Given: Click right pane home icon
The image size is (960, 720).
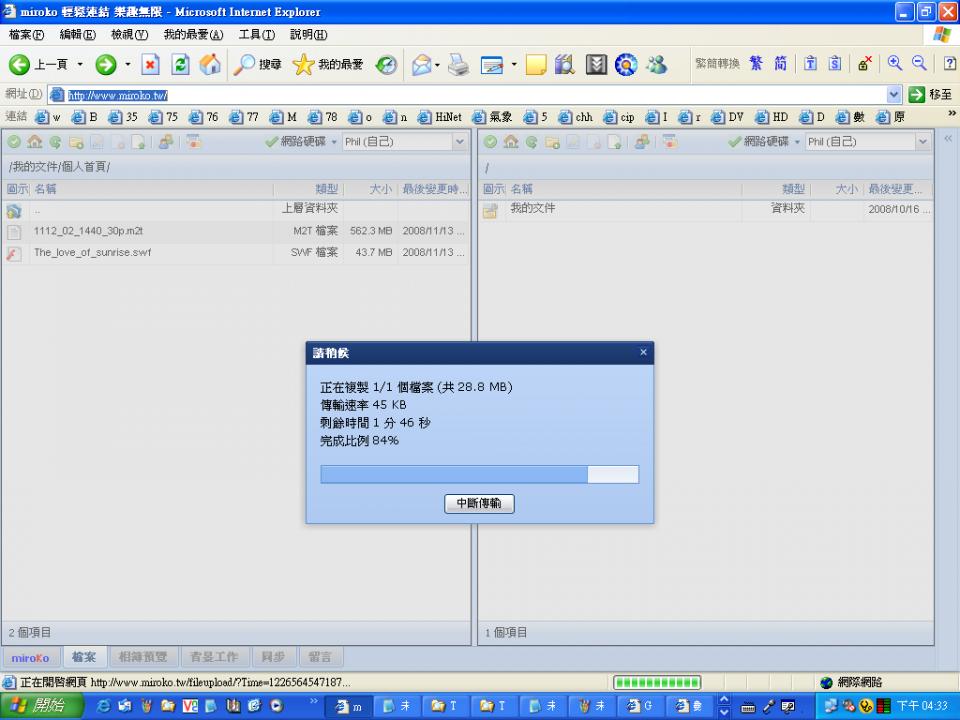Looking at the screenshot, I should pos(511,142).
